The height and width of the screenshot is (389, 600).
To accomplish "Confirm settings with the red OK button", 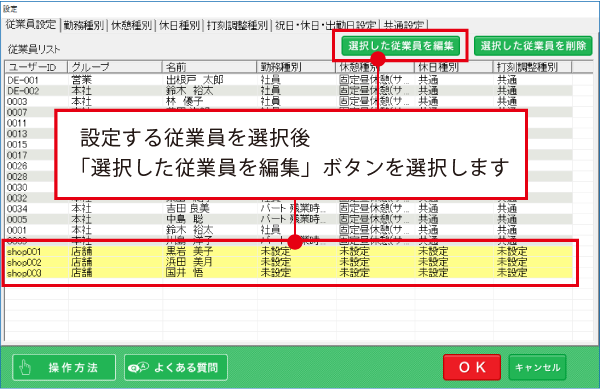I will 472,367.
